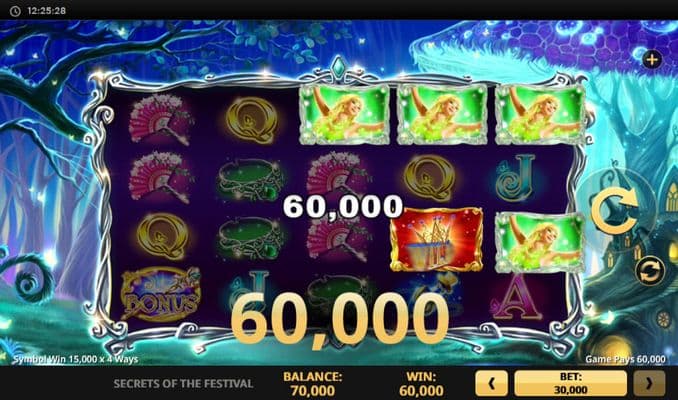Click the fairy symbol at top of fifth reel
The height and width of the screenshot is (400, 678).
tap(540, 115)
